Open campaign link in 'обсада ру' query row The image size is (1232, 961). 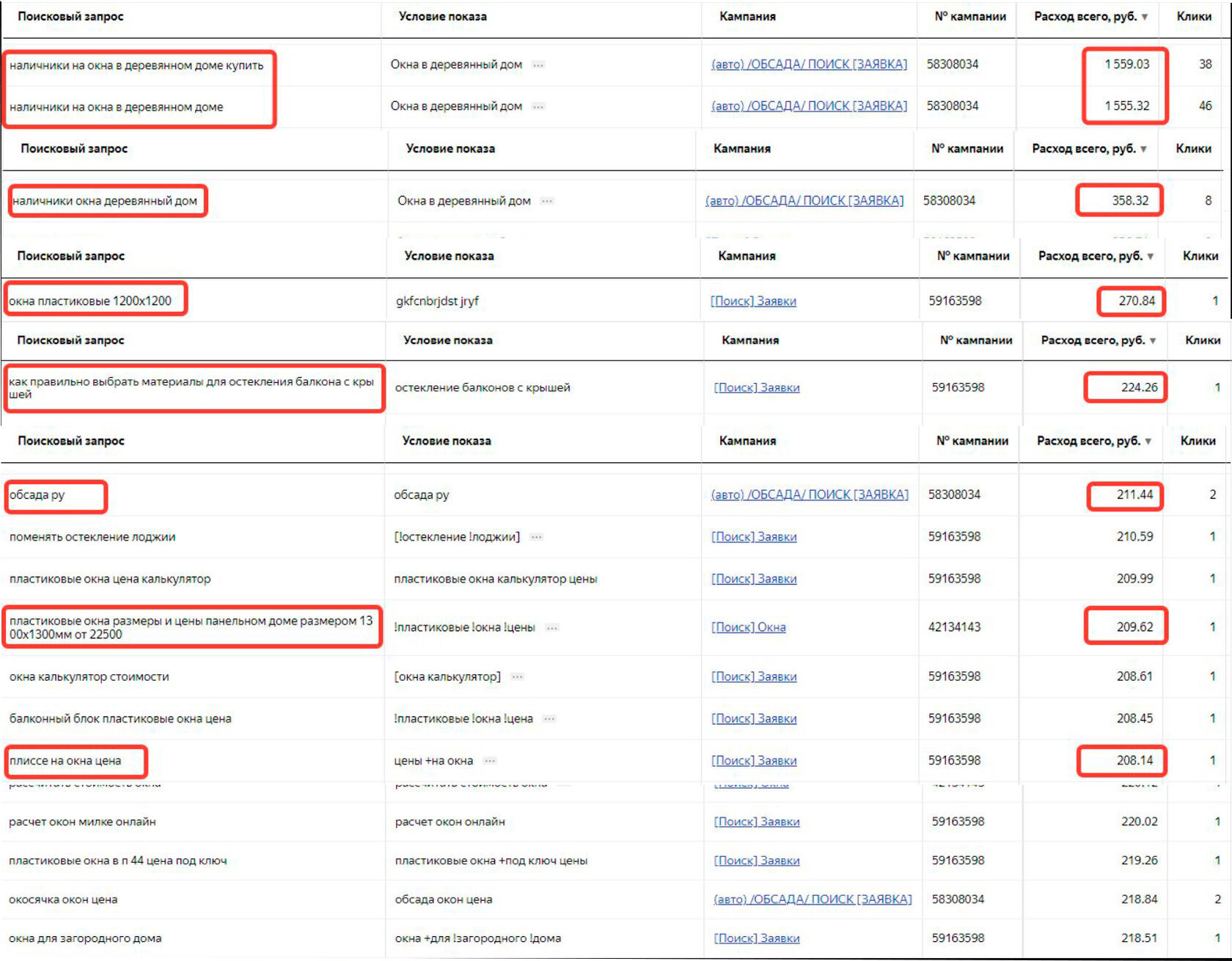(x=810, y=495)
